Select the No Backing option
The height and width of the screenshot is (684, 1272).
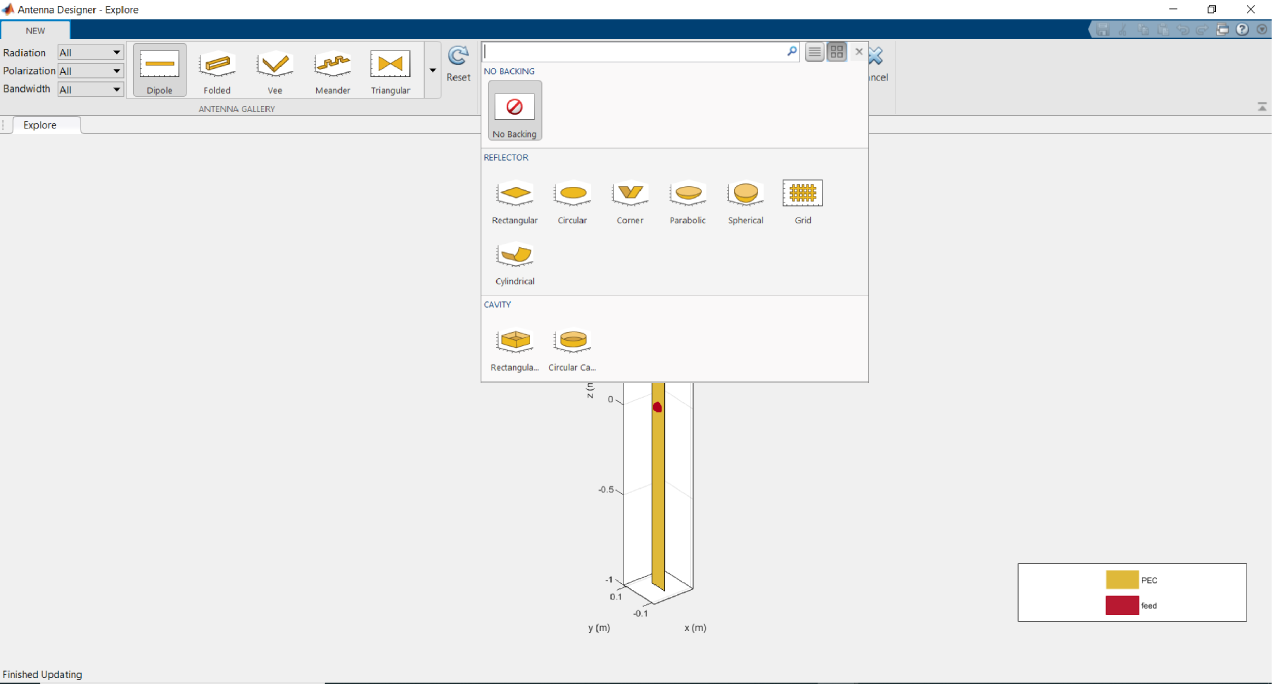click(x=514, y=108)
